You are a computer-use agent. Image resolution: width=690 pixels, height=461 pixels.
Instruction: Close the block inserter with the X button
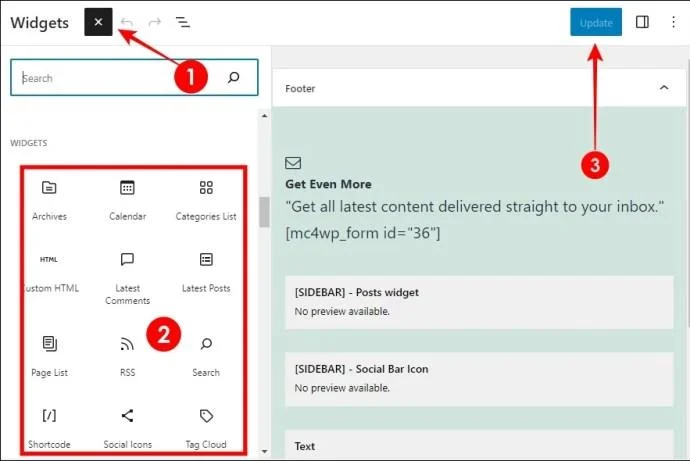click(x=98, y=22)
